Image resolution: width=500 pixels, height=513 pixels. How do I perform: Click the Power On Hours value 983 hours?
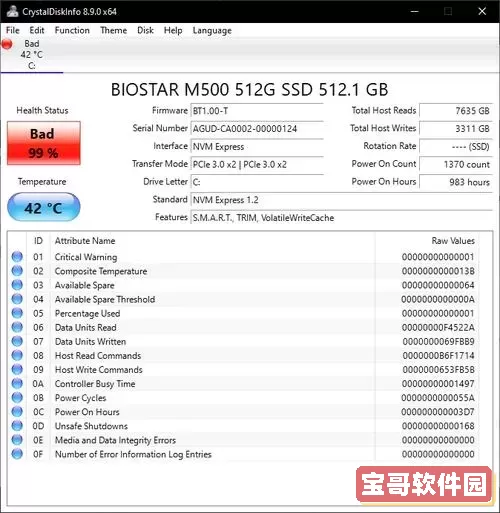pos(456,182)
